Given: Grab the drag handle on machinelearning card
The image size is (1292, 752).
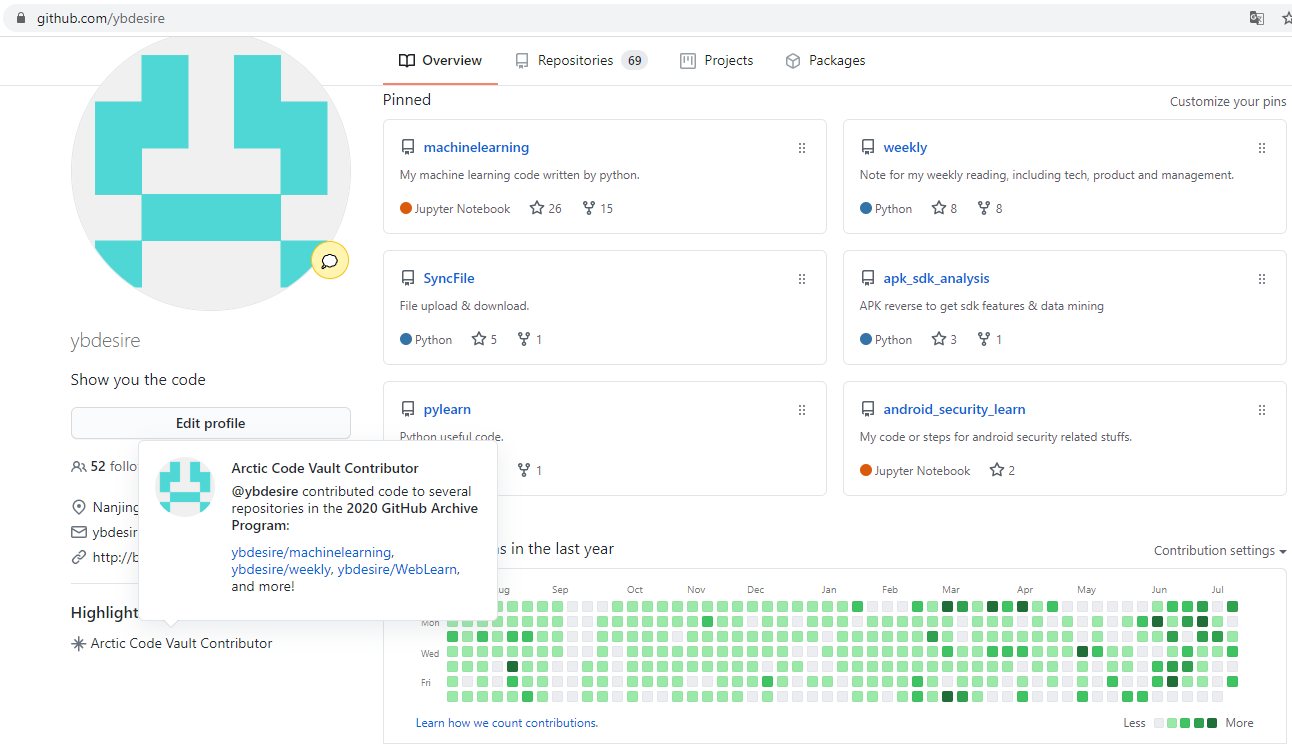Looking at the screenshot, I should pos(802,148).
